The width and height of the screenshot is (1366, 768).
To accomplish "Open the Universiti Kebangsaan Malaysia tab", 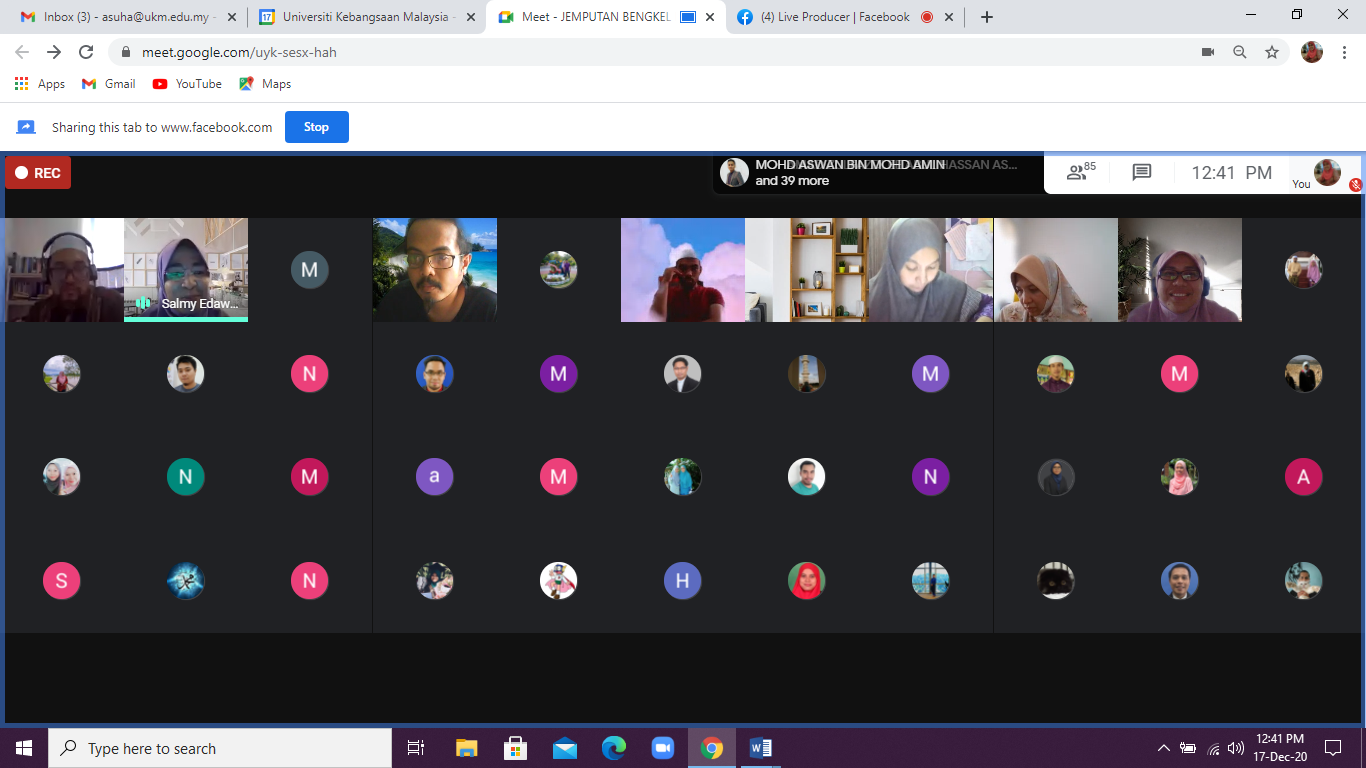I will click(365, 17).
